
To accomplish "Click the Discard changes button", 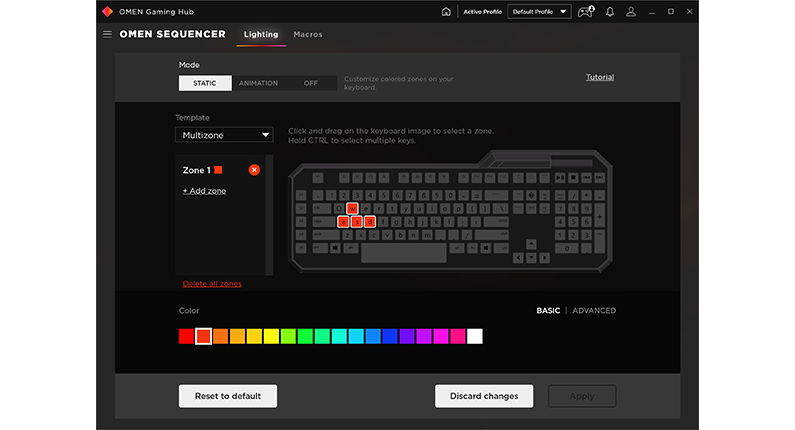I will pos(484,396).
